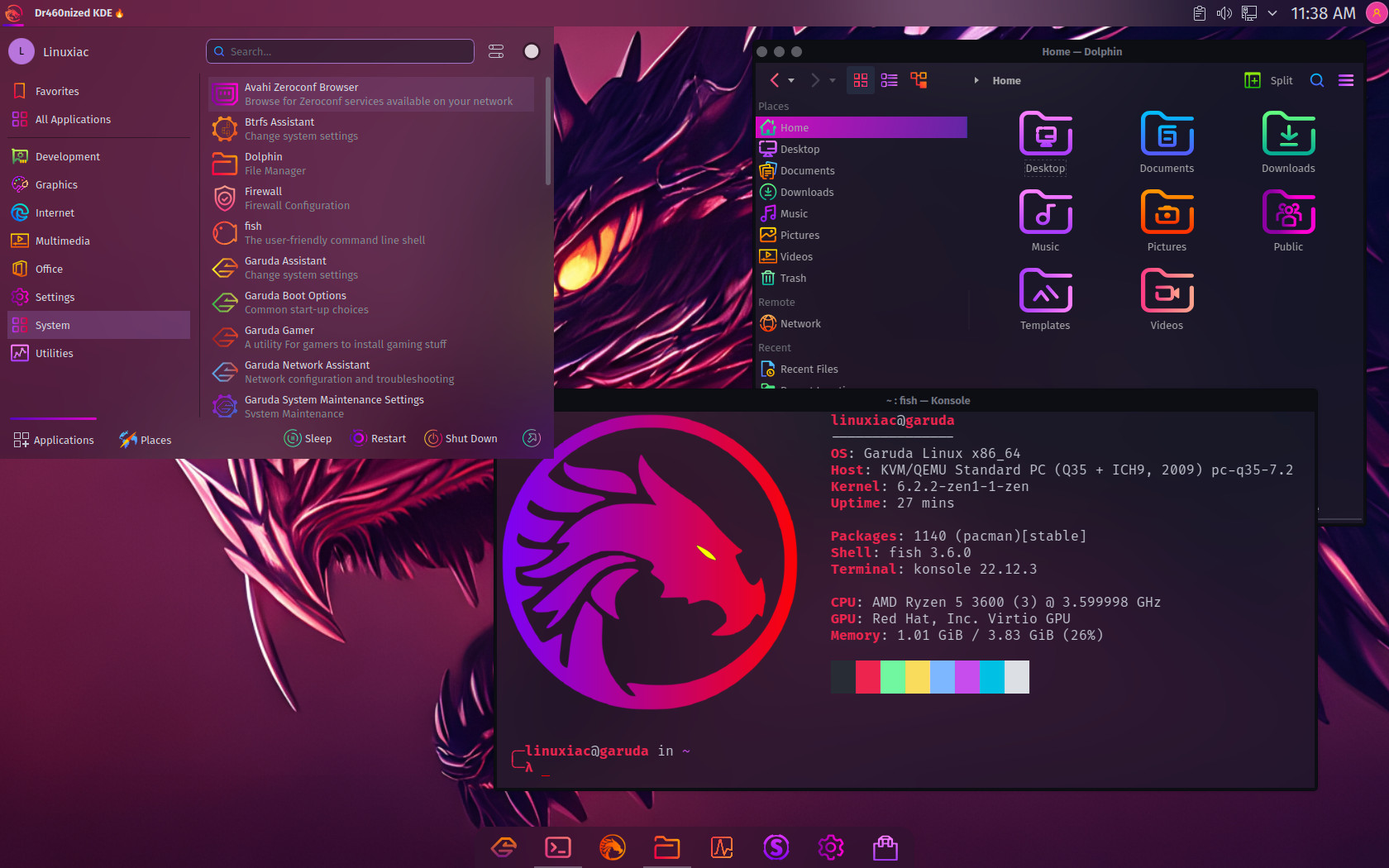Switch to tree view mode in Dolphin
This screenshot has width=1389, height=868.
(x=919, y=80)
